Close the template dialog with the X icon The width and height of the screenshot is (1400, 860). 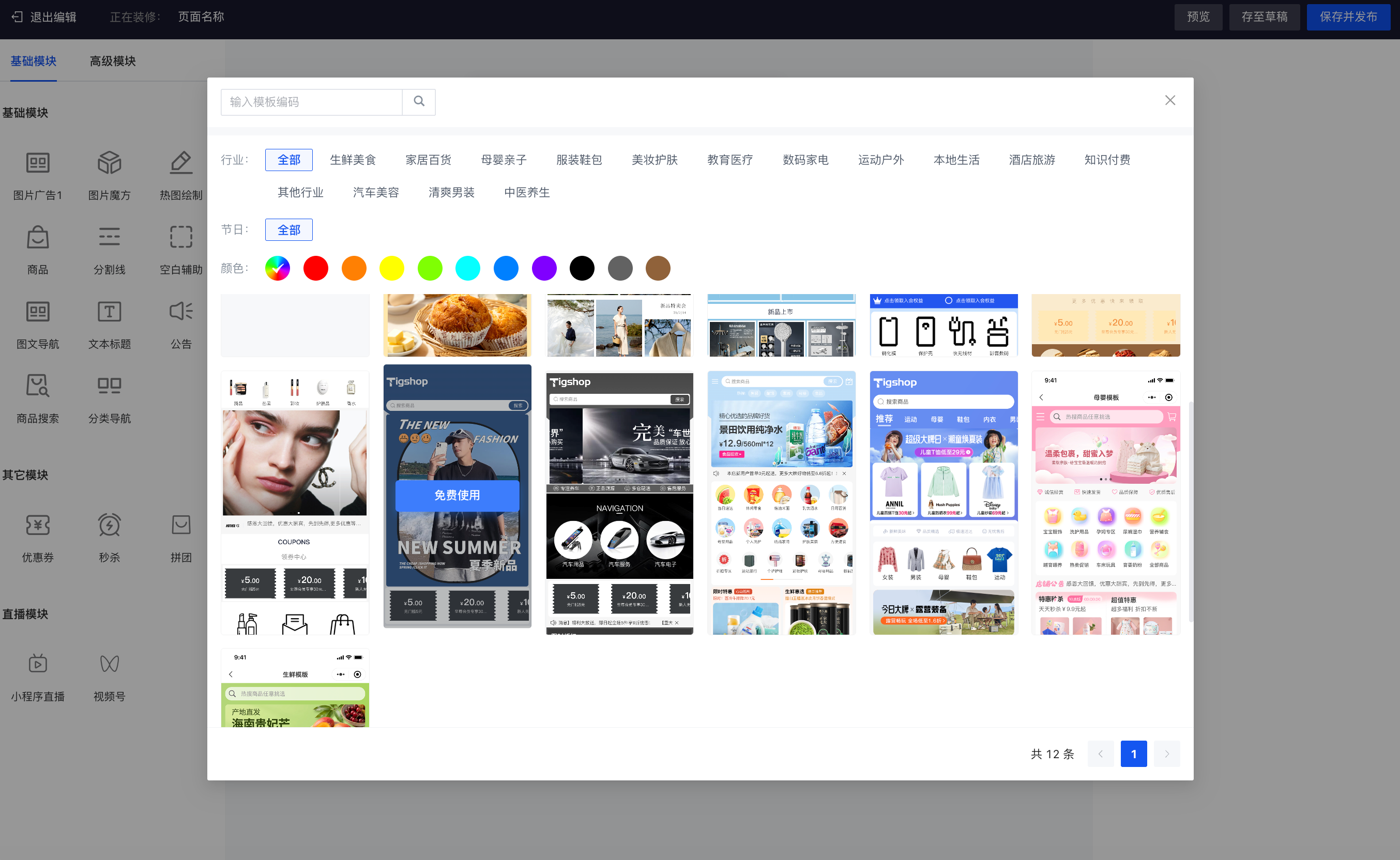(1170, 100)
